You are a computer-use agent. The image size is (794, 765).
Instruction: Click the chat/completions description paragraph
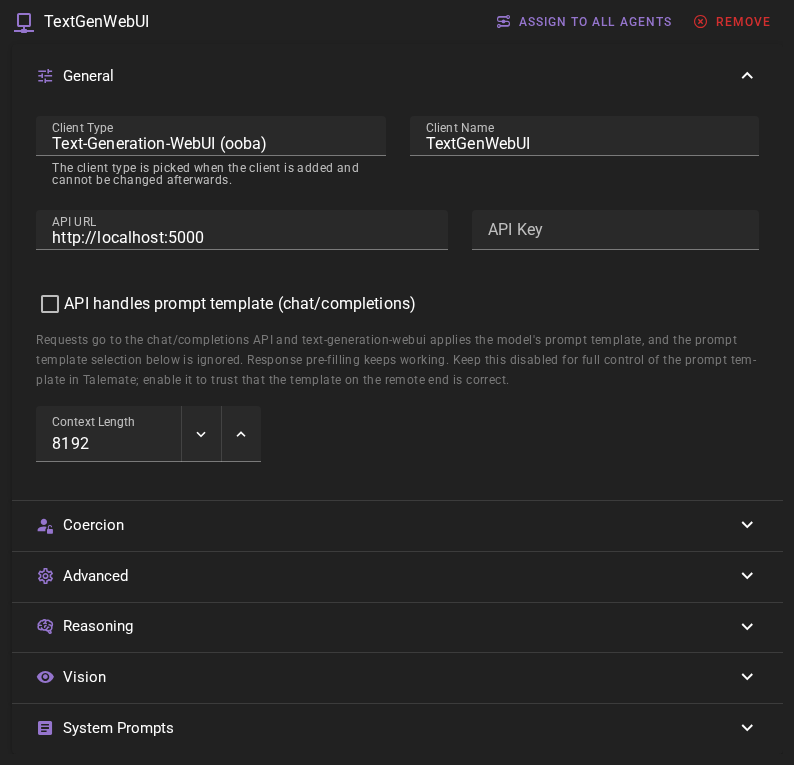396,360
